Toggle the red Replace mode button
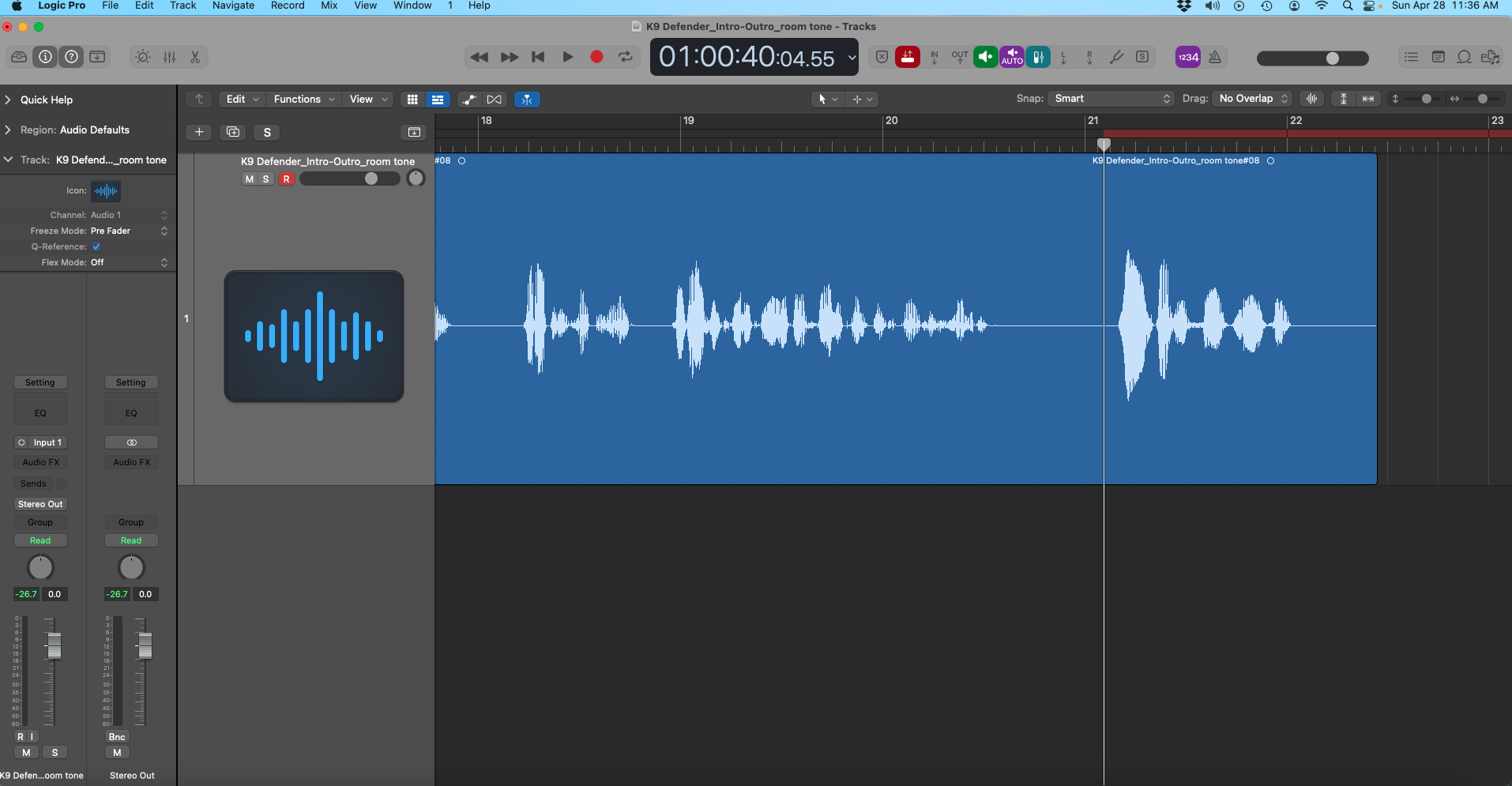 click(908, 57)
